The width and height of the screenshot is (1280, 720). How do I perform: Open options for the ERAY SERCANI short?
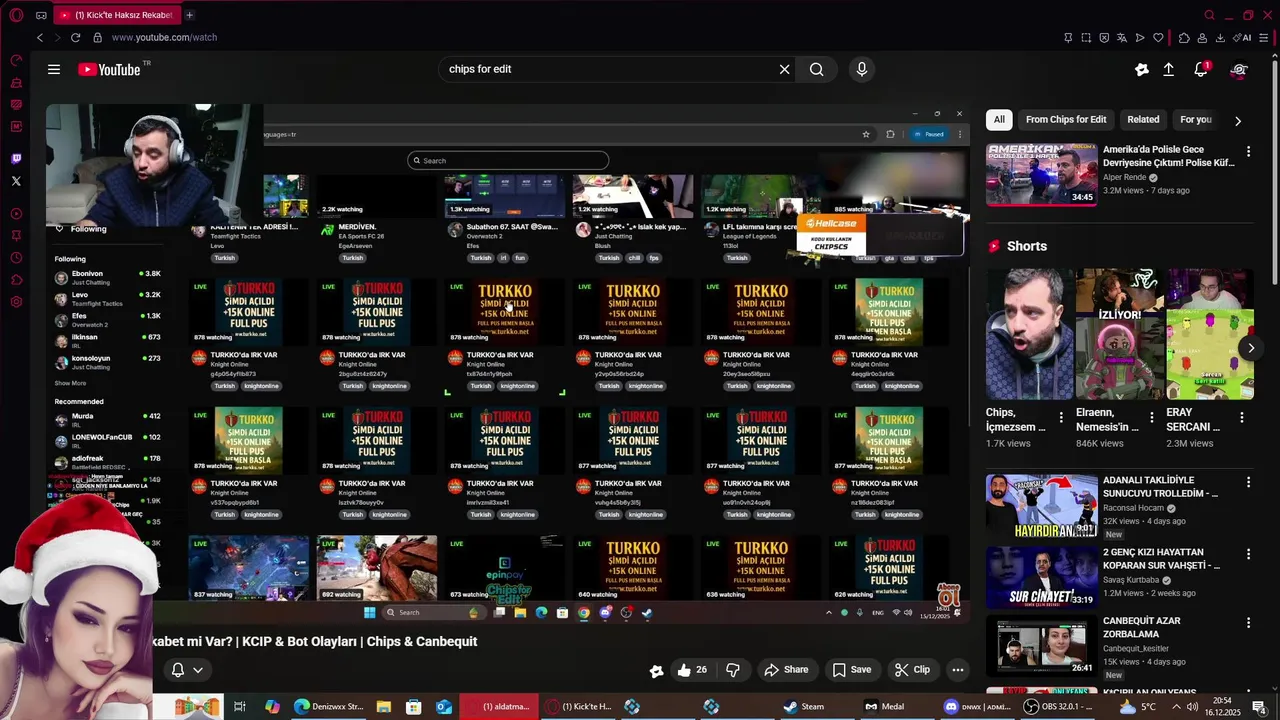[1242, 417]
